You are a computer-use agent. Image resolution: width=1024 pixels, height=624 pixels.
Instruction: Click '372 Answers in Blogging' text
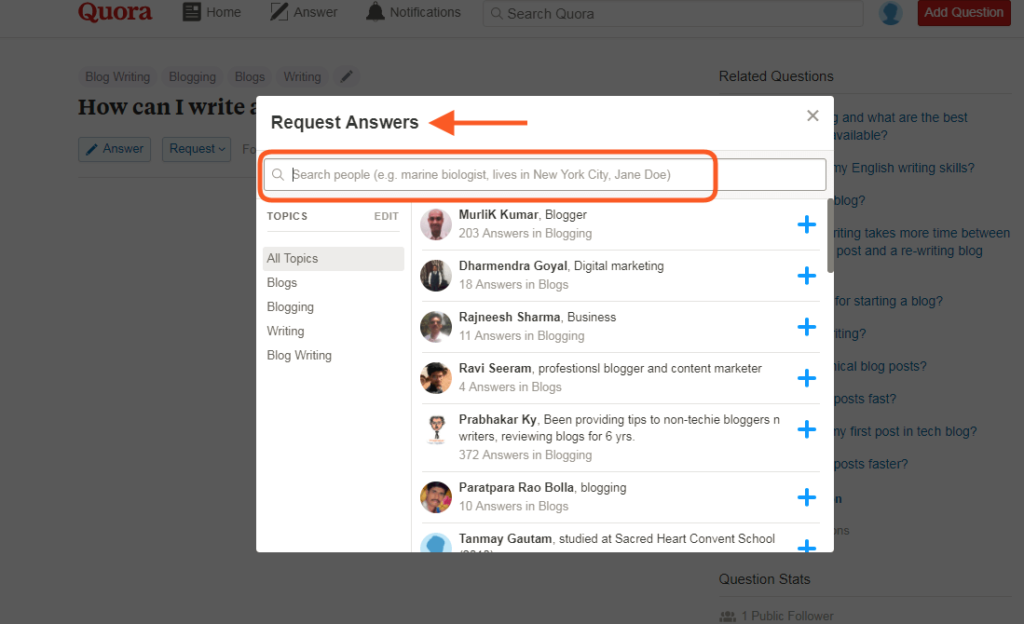click(x=525, y=455)
